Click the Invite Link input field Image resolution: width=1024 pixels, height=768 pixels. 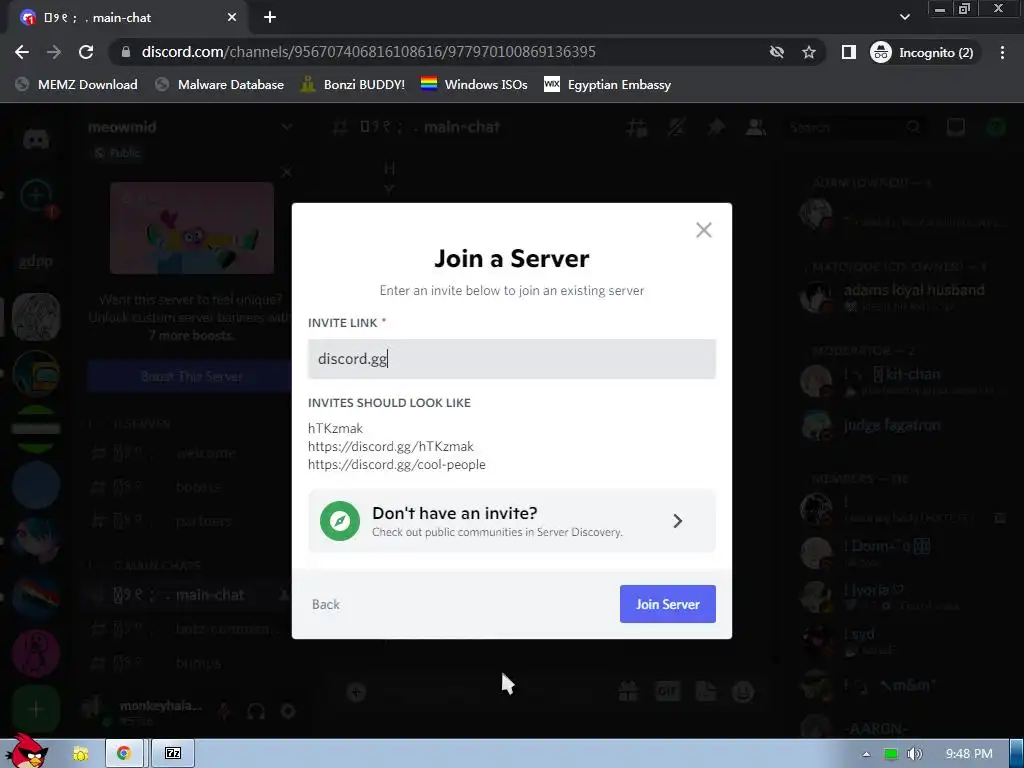(511, 359)
